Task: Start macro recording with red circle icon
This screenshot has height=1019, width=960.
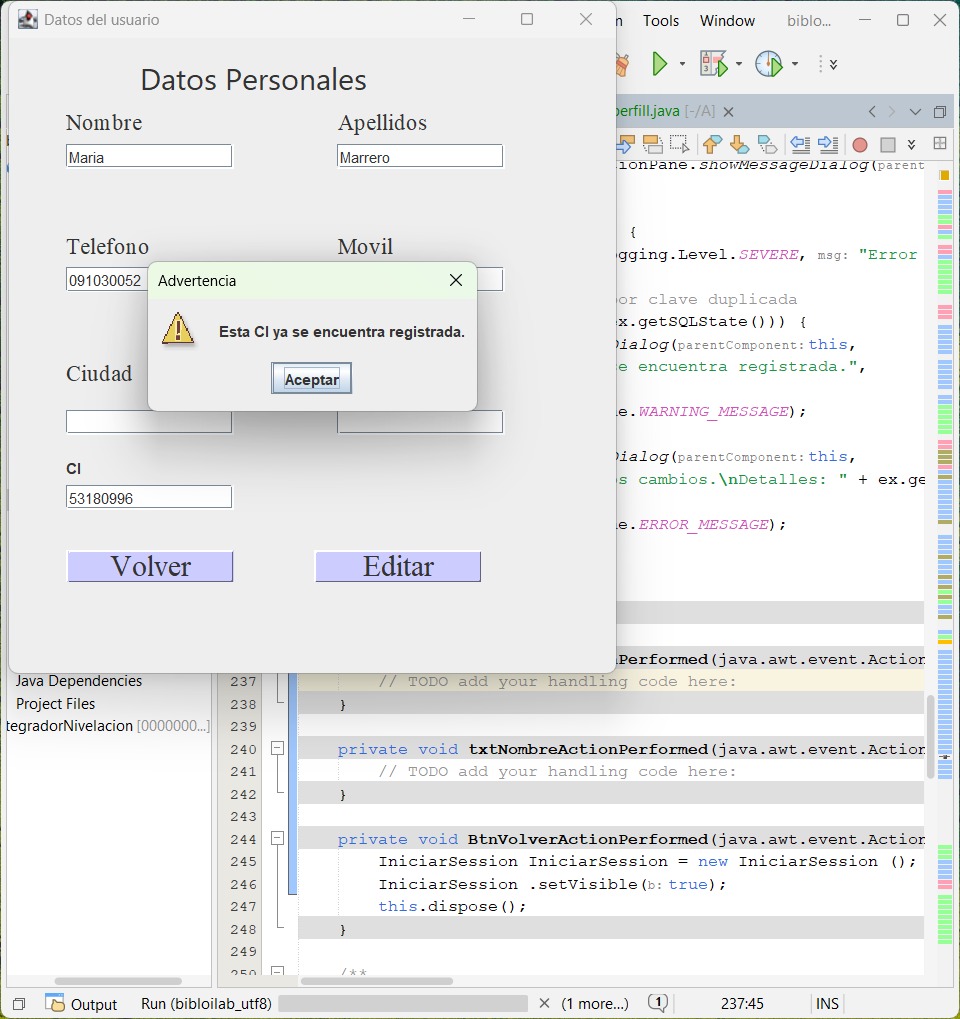Action: point(859,145)
